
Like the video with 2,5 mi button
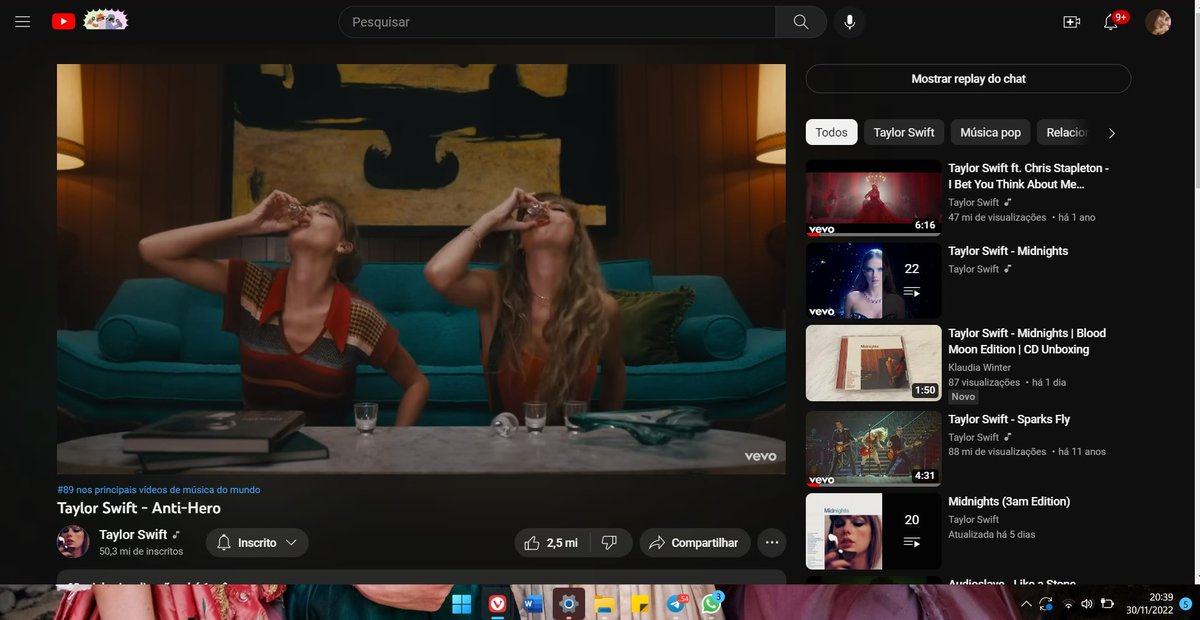pos(551,542)
